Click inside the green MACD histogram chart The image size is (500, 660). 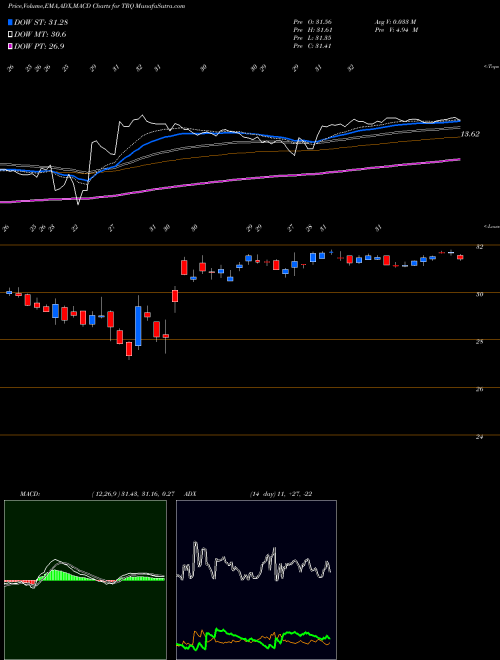point(85,580)
